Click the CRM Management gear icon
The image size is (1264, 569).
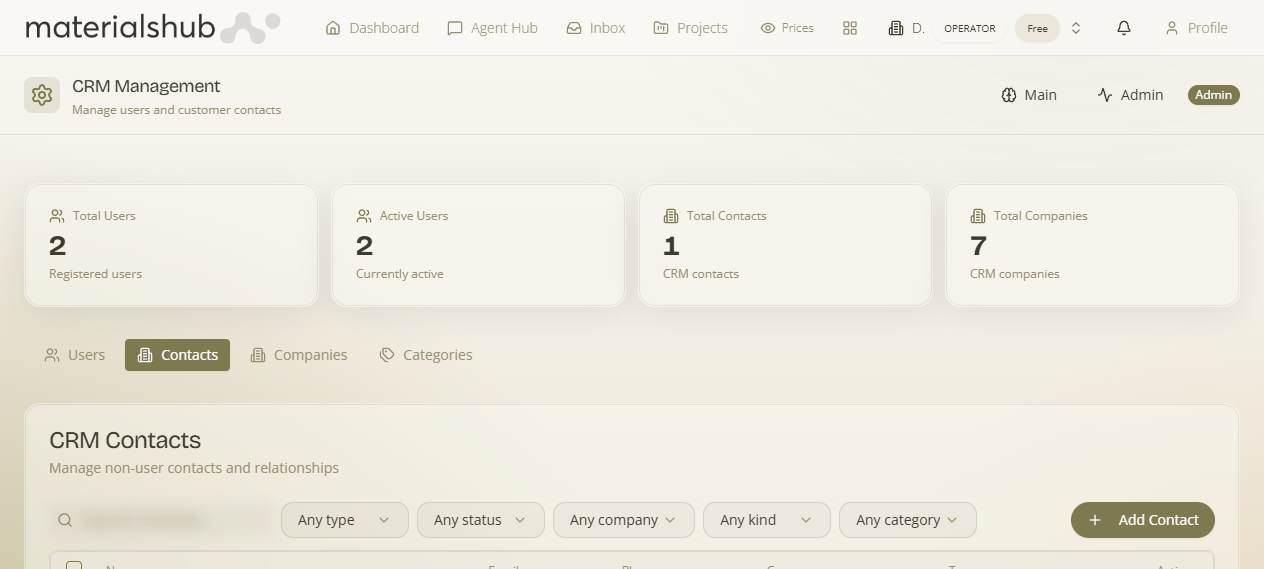click(42, 95)
